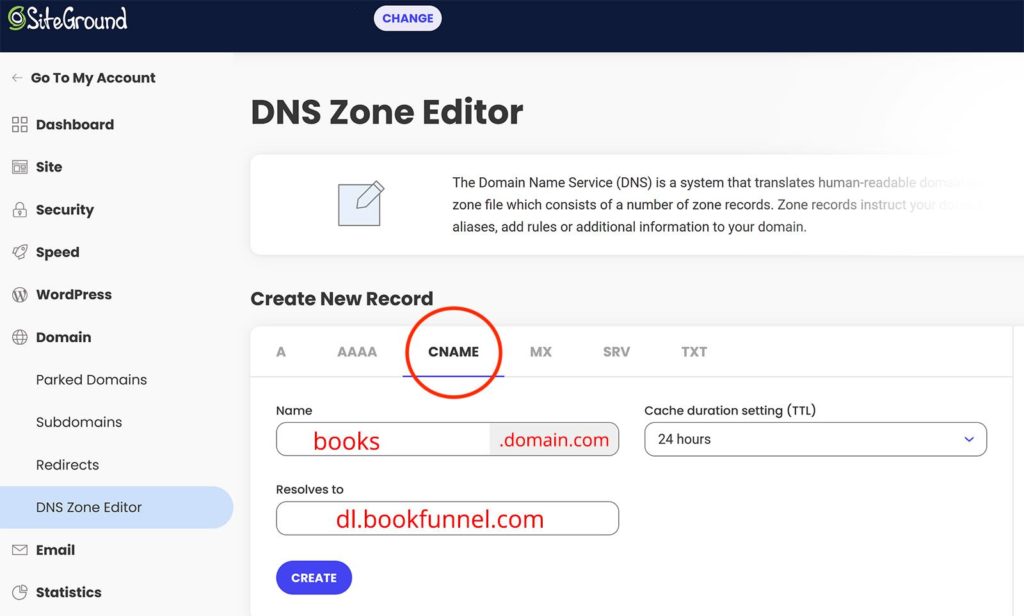1024x616 pixels.
Task: Click the Security padlock icon
Action: 20,210
